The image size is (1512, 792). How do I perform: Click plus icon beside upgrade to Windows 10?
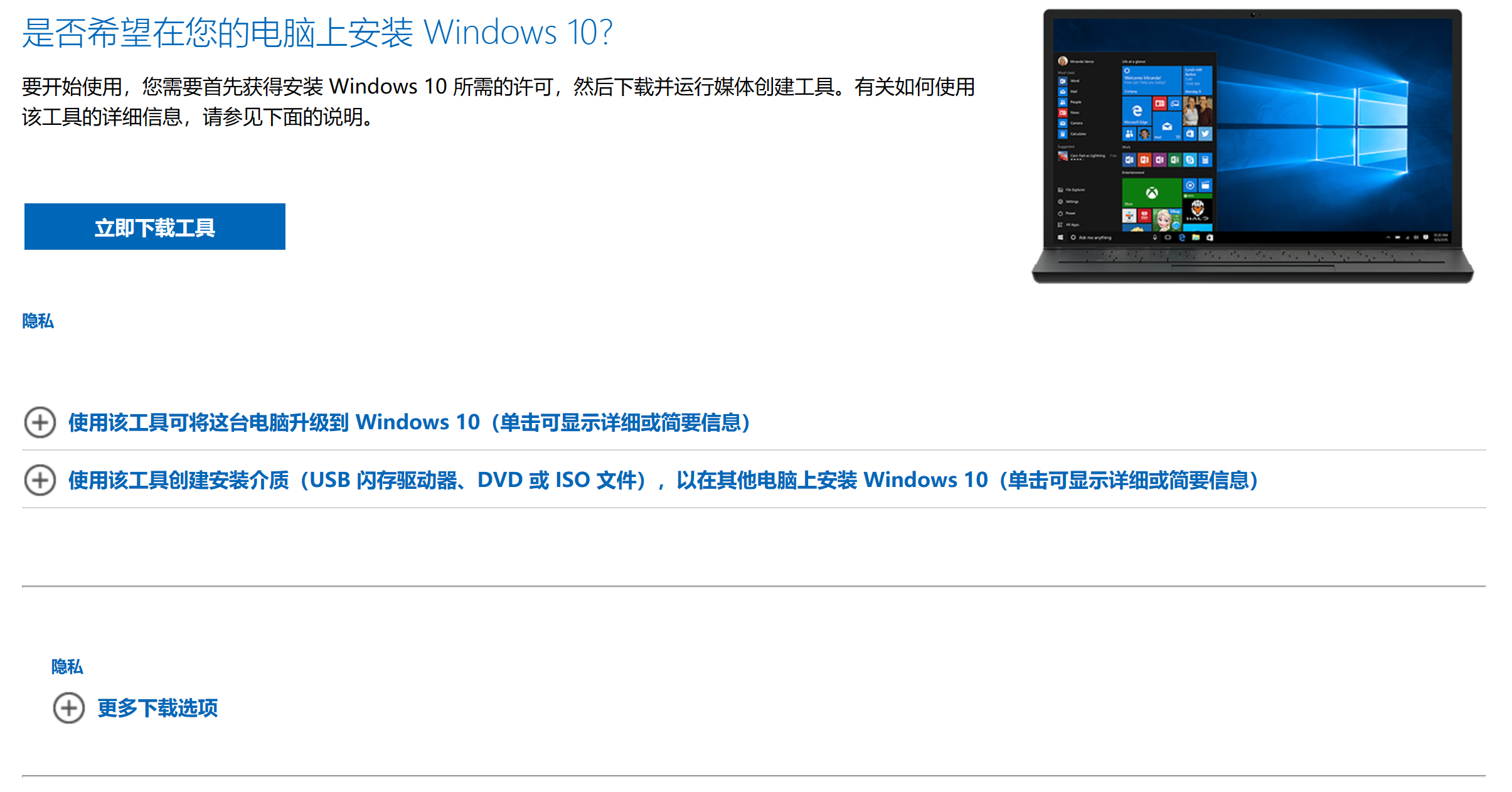tap(40, 422)
